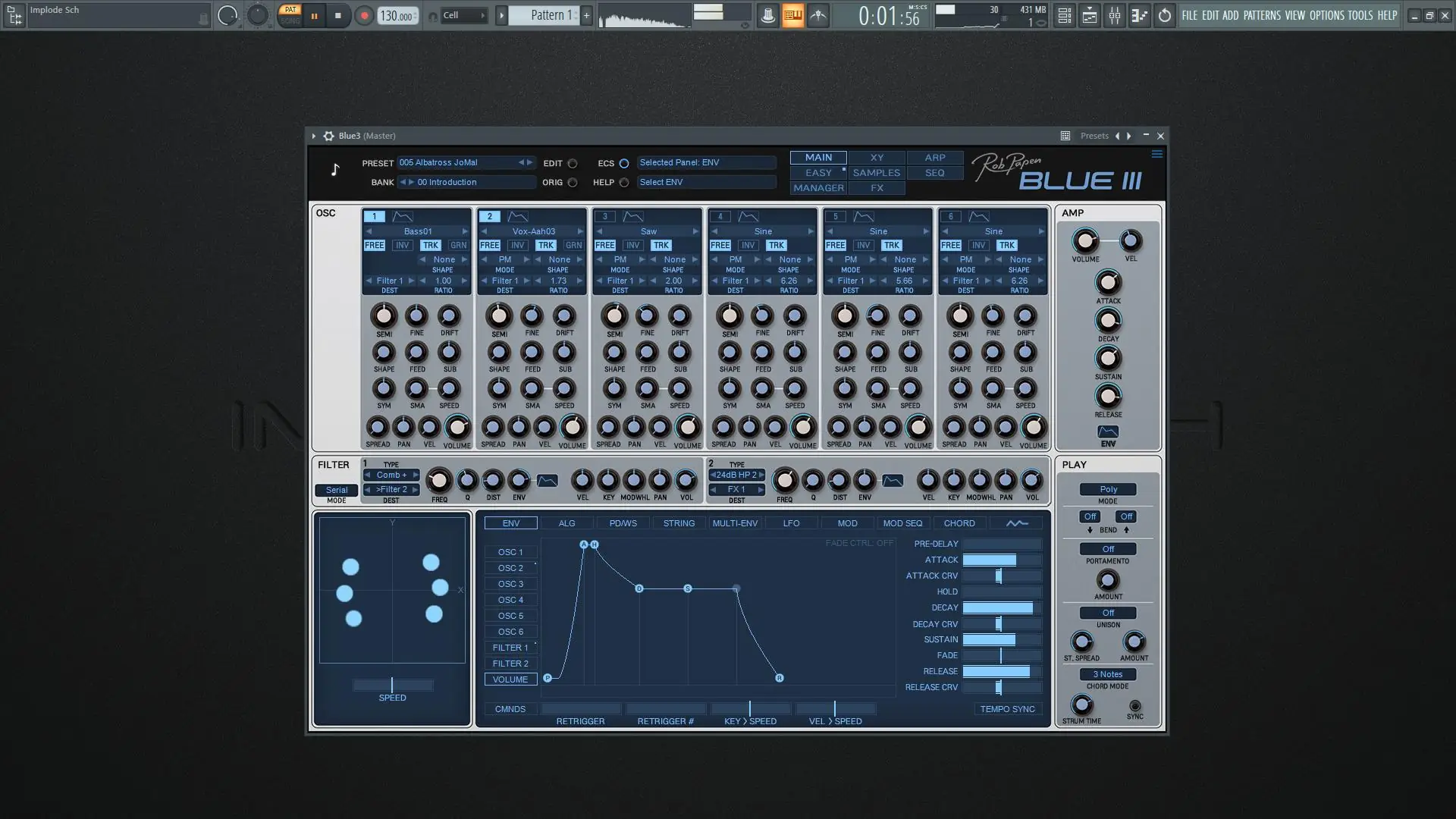Click the TEMPO SYNC button

[1006, 709]
